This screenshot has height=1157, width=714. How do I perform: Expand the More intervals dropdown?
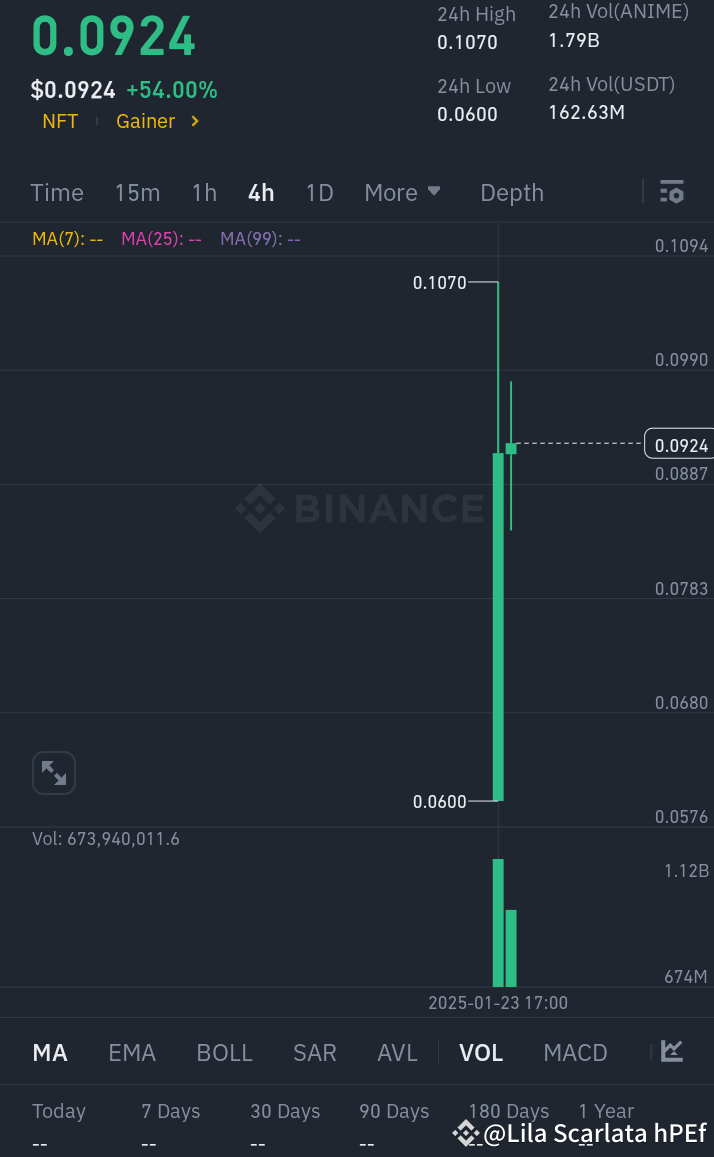point(402,192)
